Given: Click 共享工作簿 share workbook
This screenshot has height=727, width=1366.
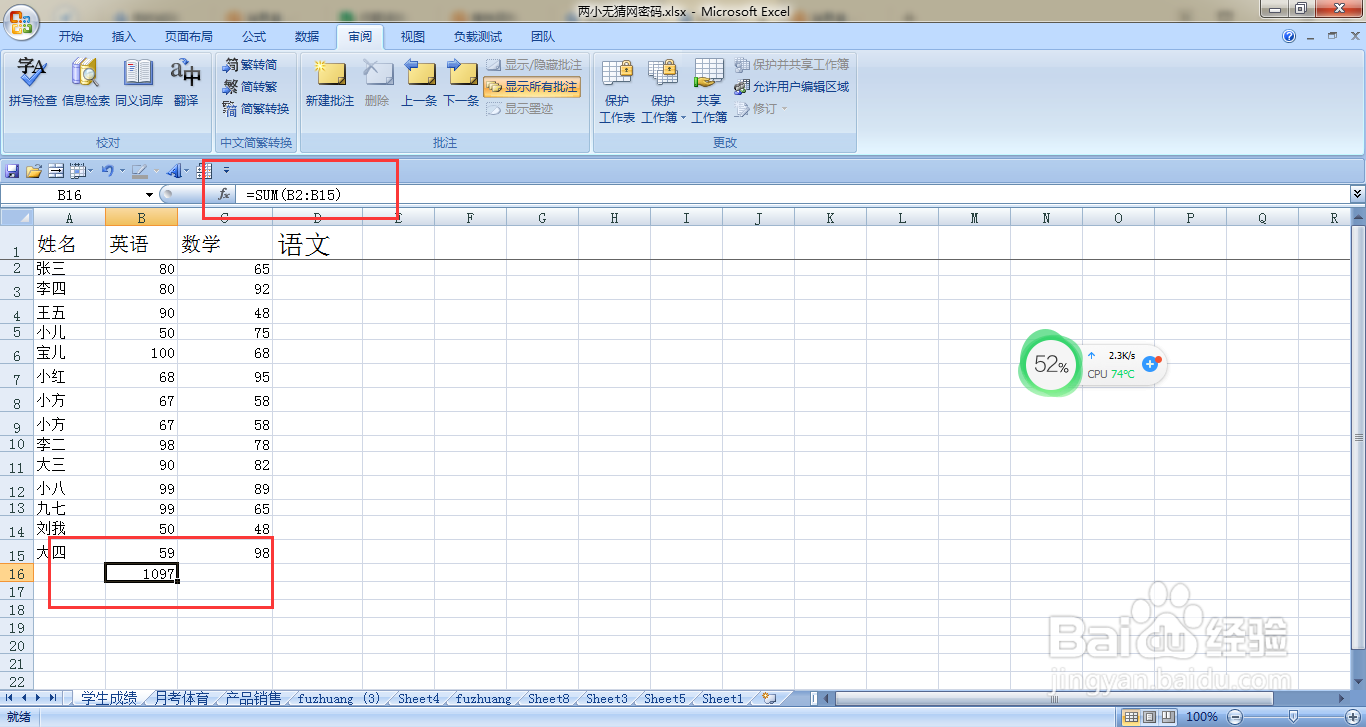Looking at the screenshot, I should pyautogui.click(x=709, y=90).
